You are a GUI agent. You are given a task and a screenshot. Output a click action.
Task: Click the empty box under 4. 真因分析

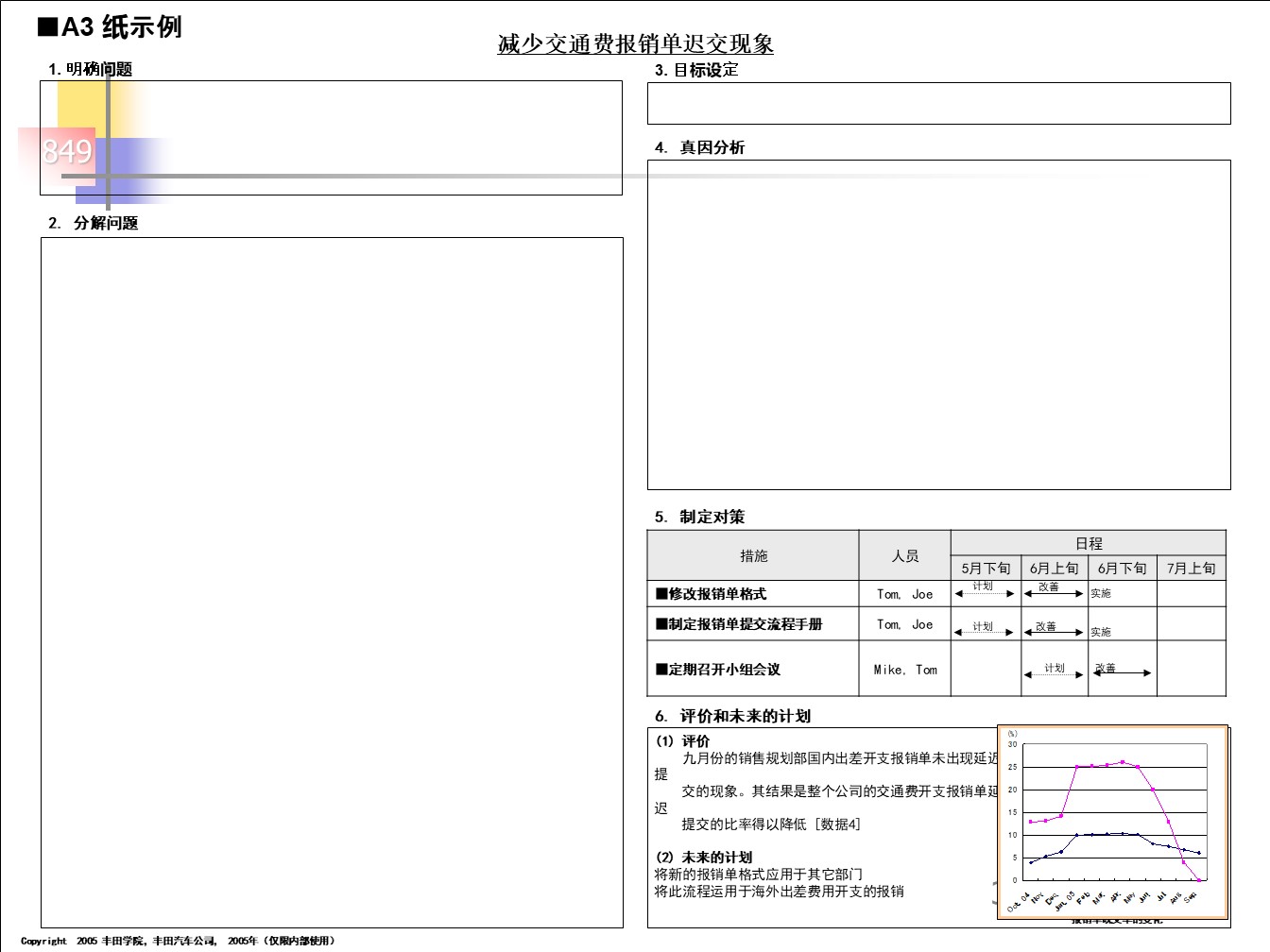tap(938, 325)
